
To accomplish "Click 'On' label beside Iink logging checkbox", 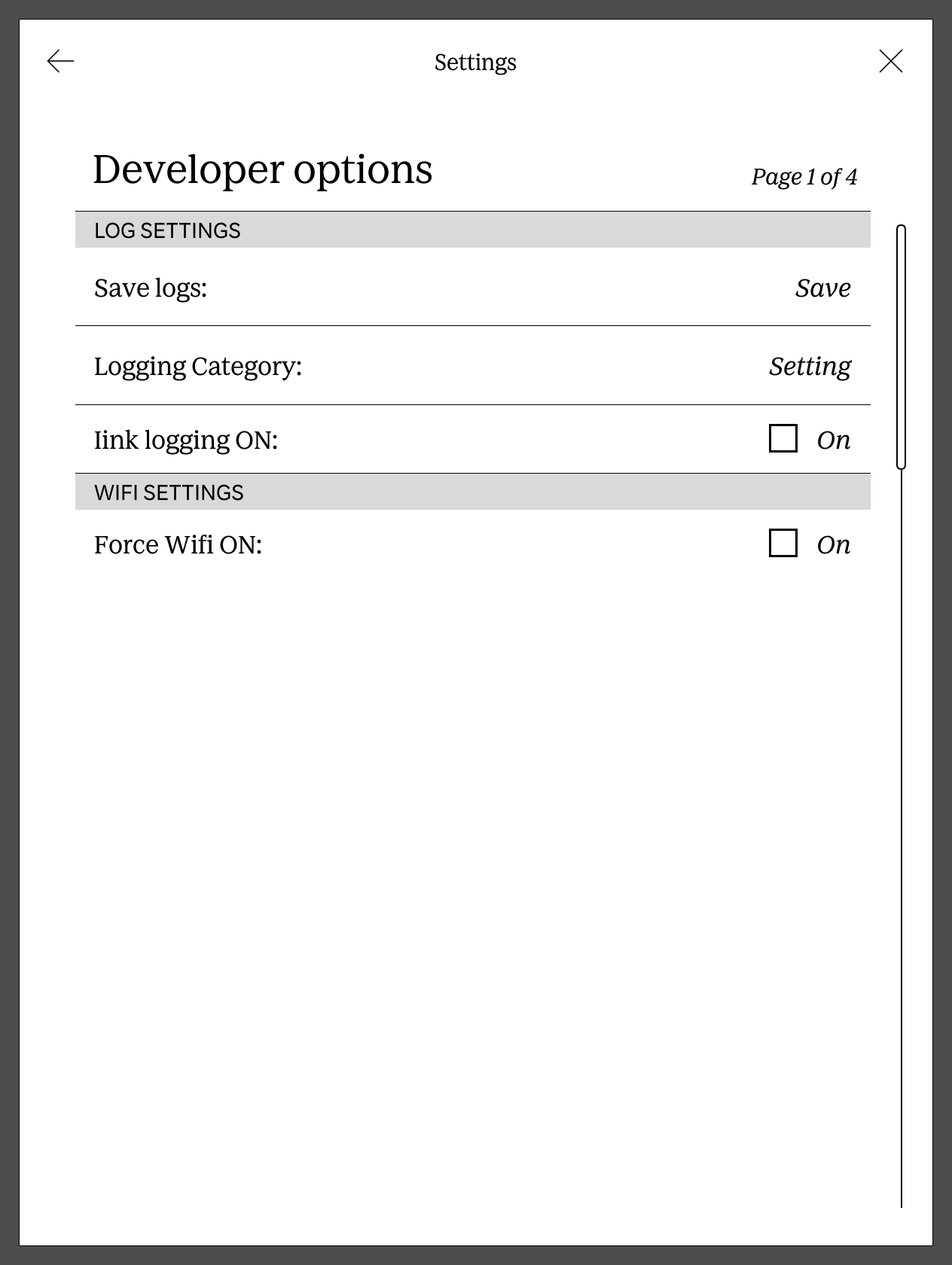I will click(x=834, y=440).
